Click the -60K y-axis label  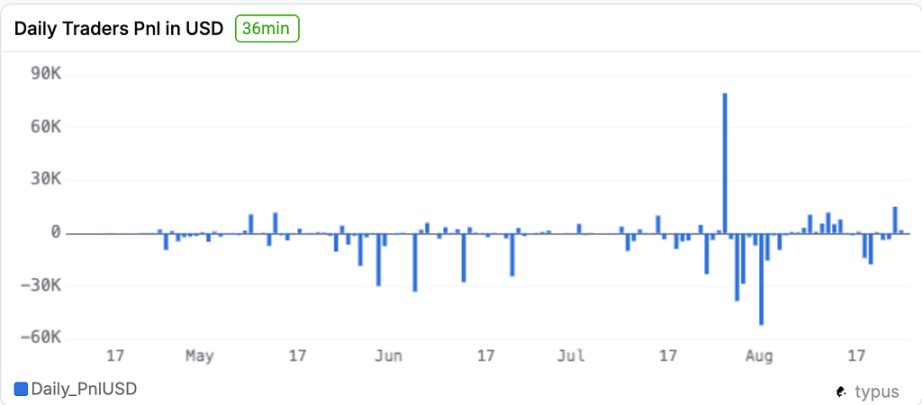44,338
